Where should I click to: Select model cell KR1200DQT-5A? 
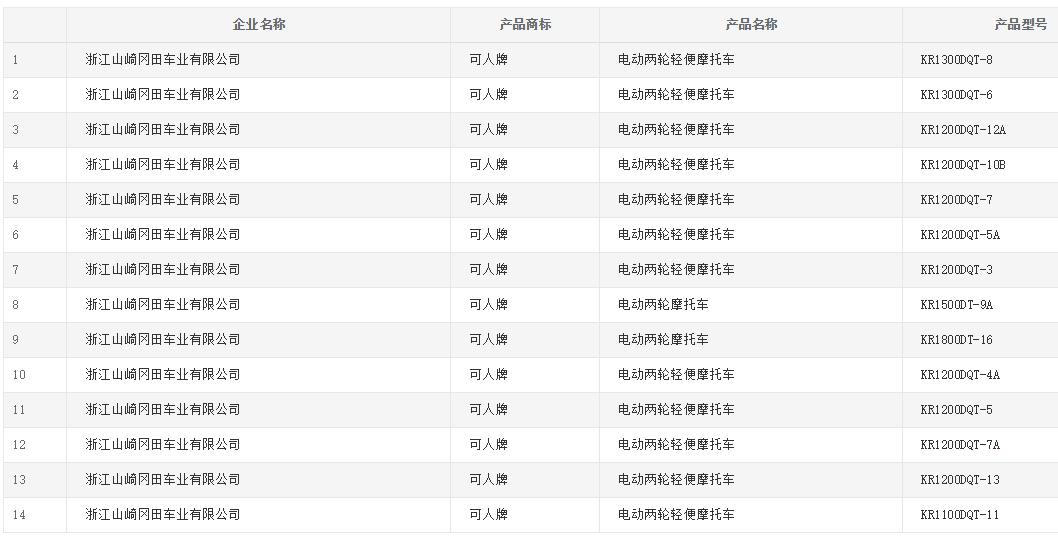tap(959, 235)
